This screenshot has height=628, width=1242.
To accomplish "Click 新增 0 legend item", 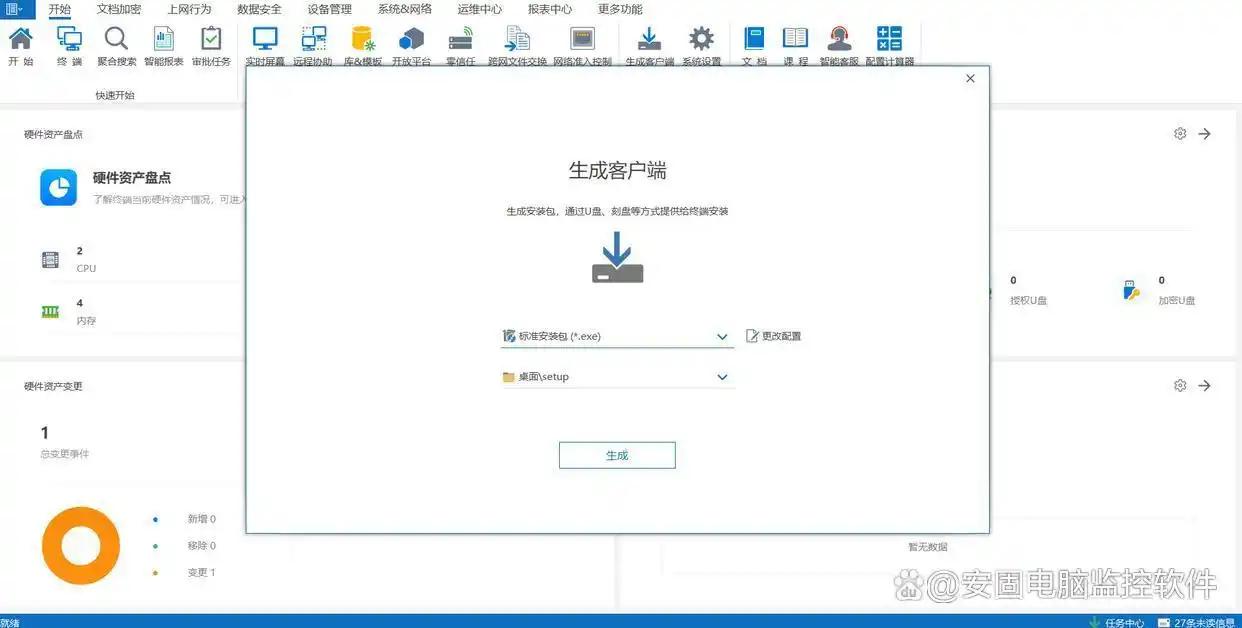I will pos(185,519).
